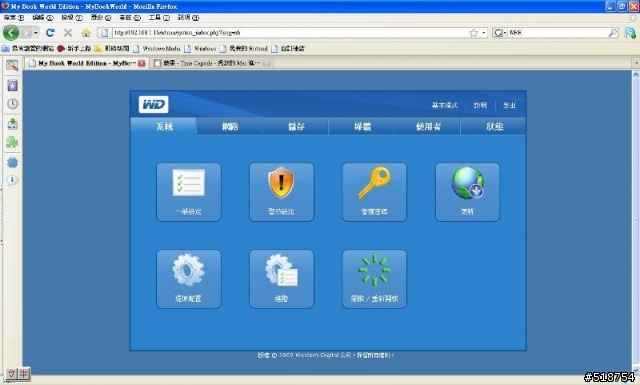This screenshot has width=640, height=385.
Task: Switch to the 儲存 (Storage) tab
Action: click(296, 126)
